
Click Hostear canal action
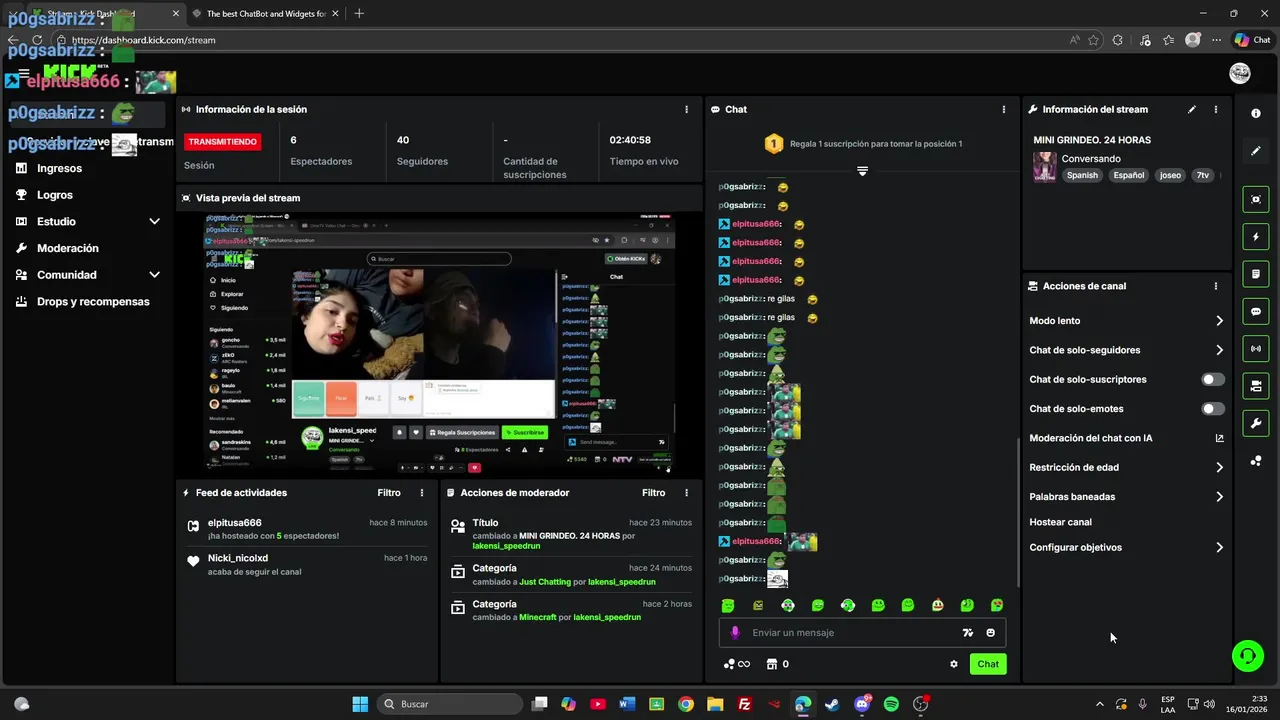(x=1060, y=522)
